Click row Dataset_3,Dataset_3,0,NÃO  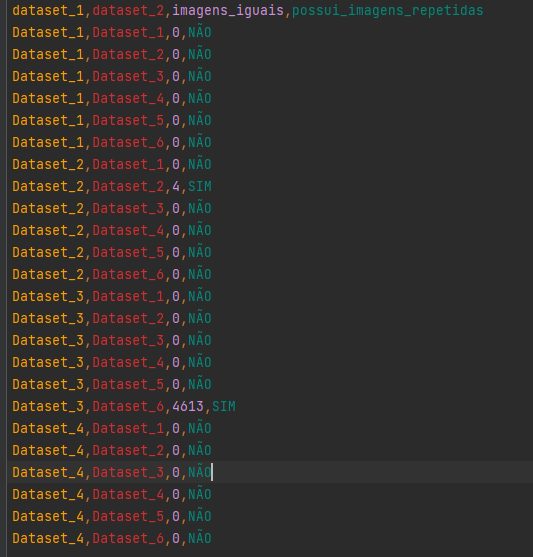coord(112,340)
